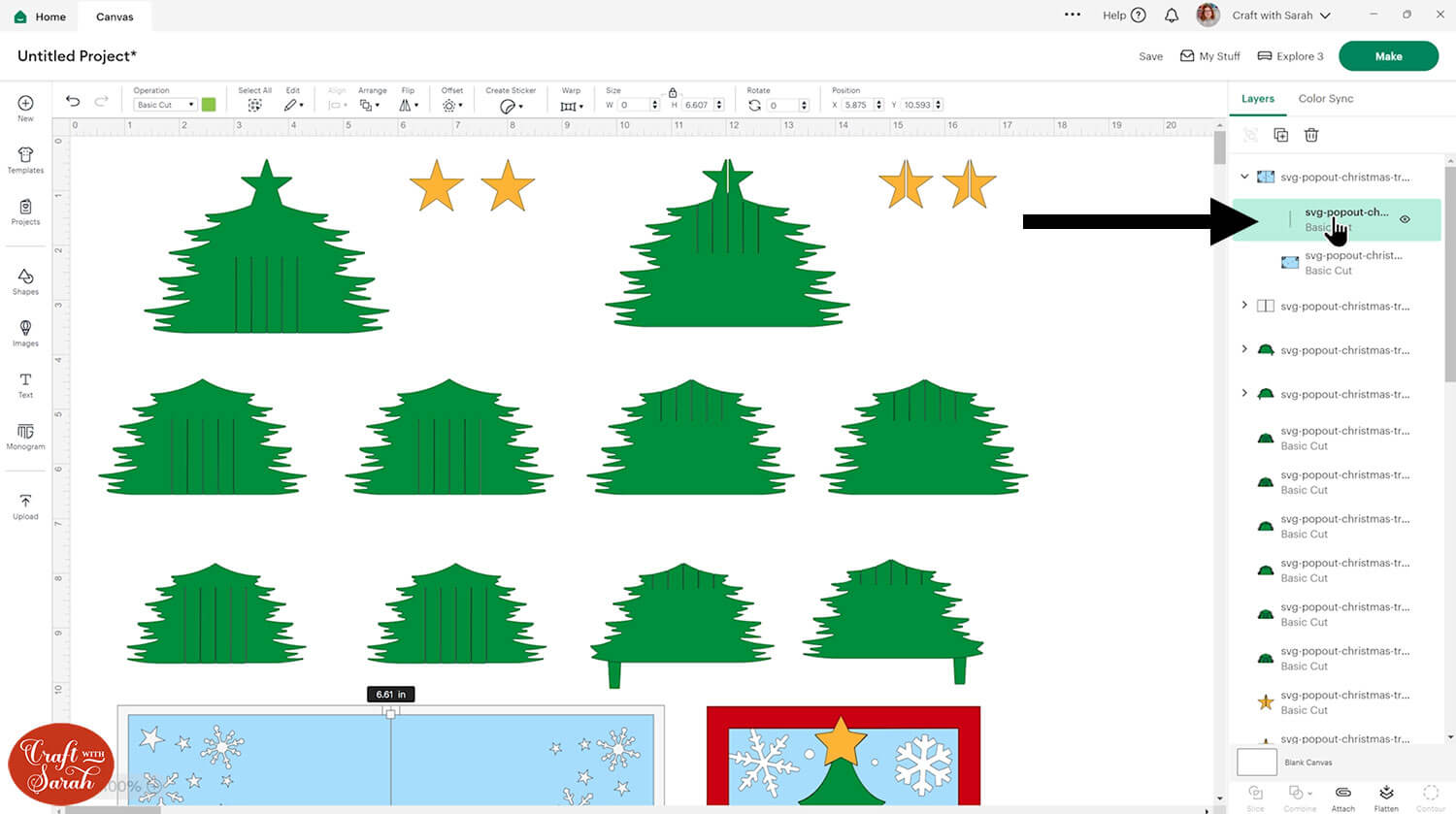This screenshot has width=1456, height=814.
Task: Open the Upload tool
Action: (x=25, y=506)
